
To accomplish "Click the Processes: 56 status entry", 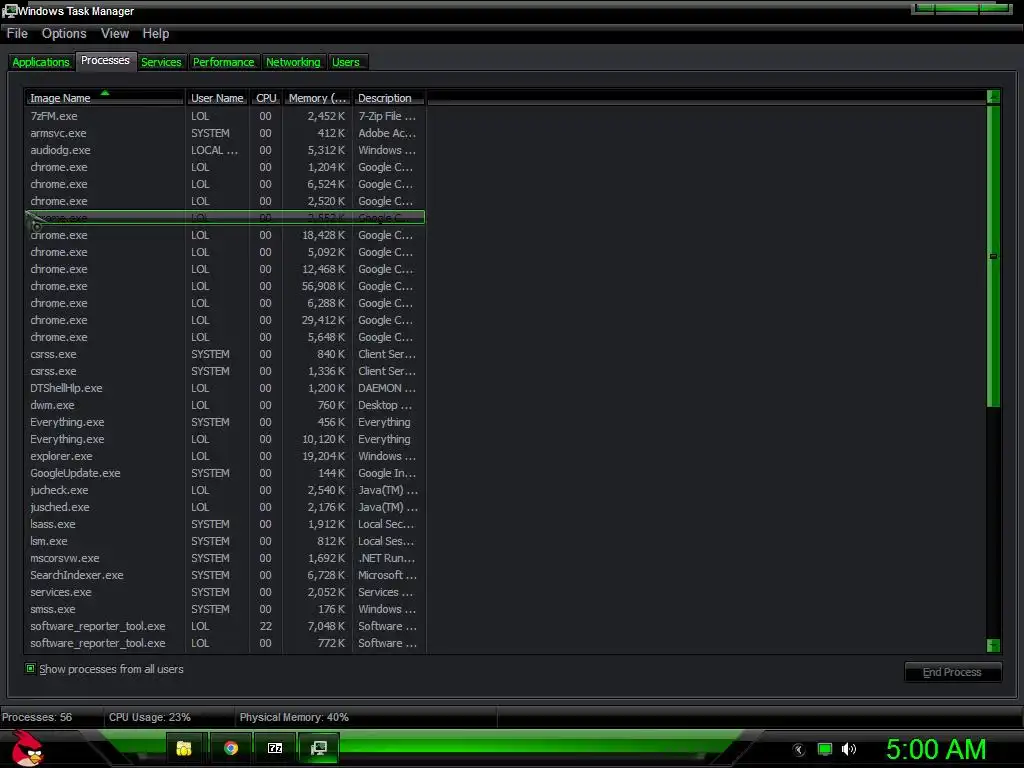I will point(37,717).
